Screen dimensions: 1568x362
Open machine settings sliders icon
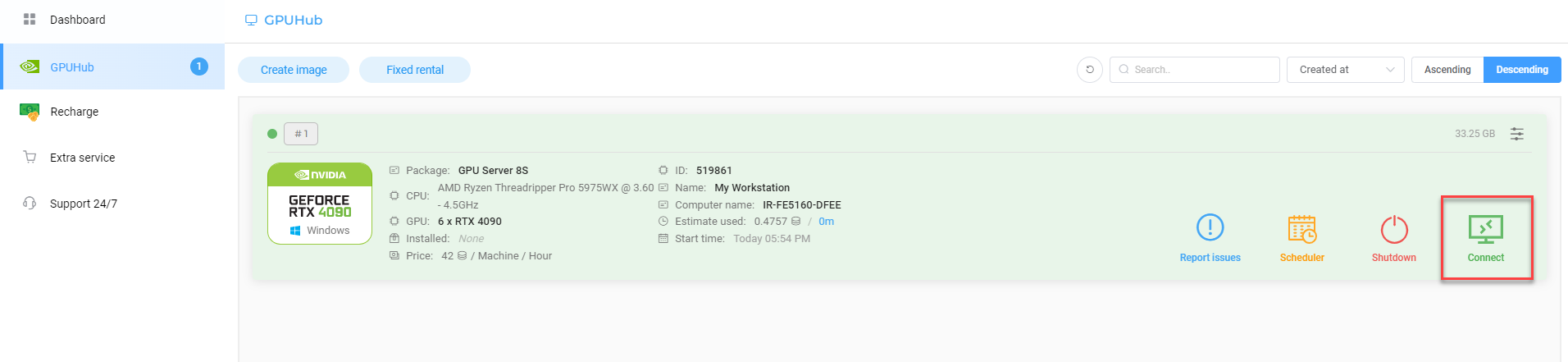[x=1517, y=134]
